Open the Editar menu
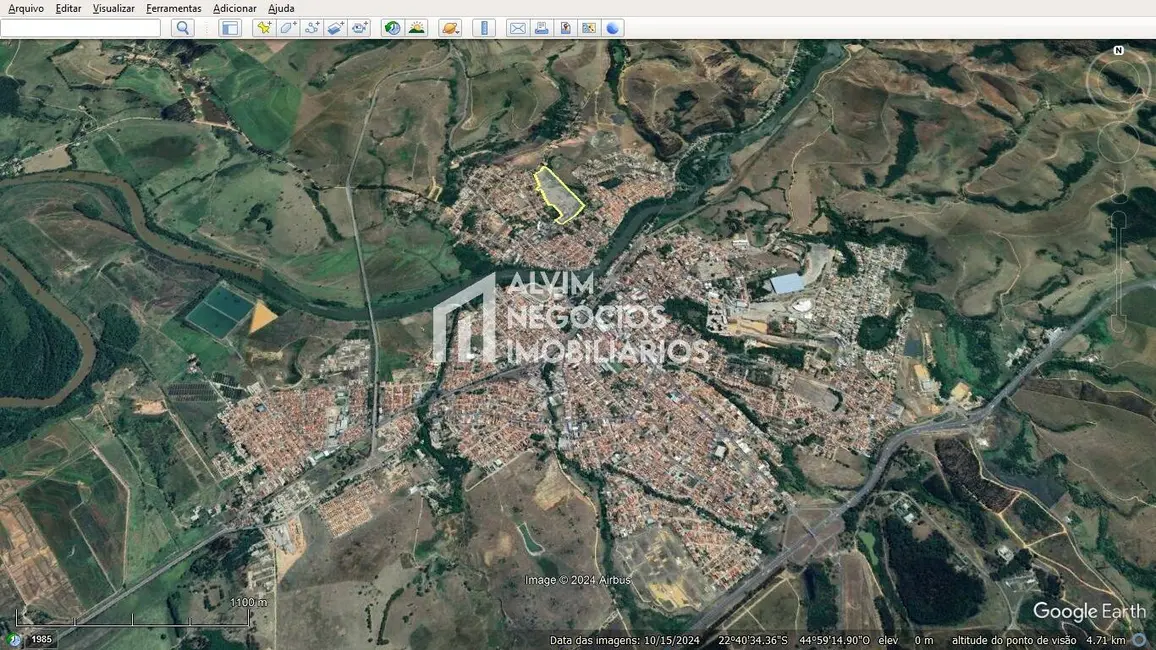Image resolution: width=1156 pixels, height=650 pixels. click(68, 8)
